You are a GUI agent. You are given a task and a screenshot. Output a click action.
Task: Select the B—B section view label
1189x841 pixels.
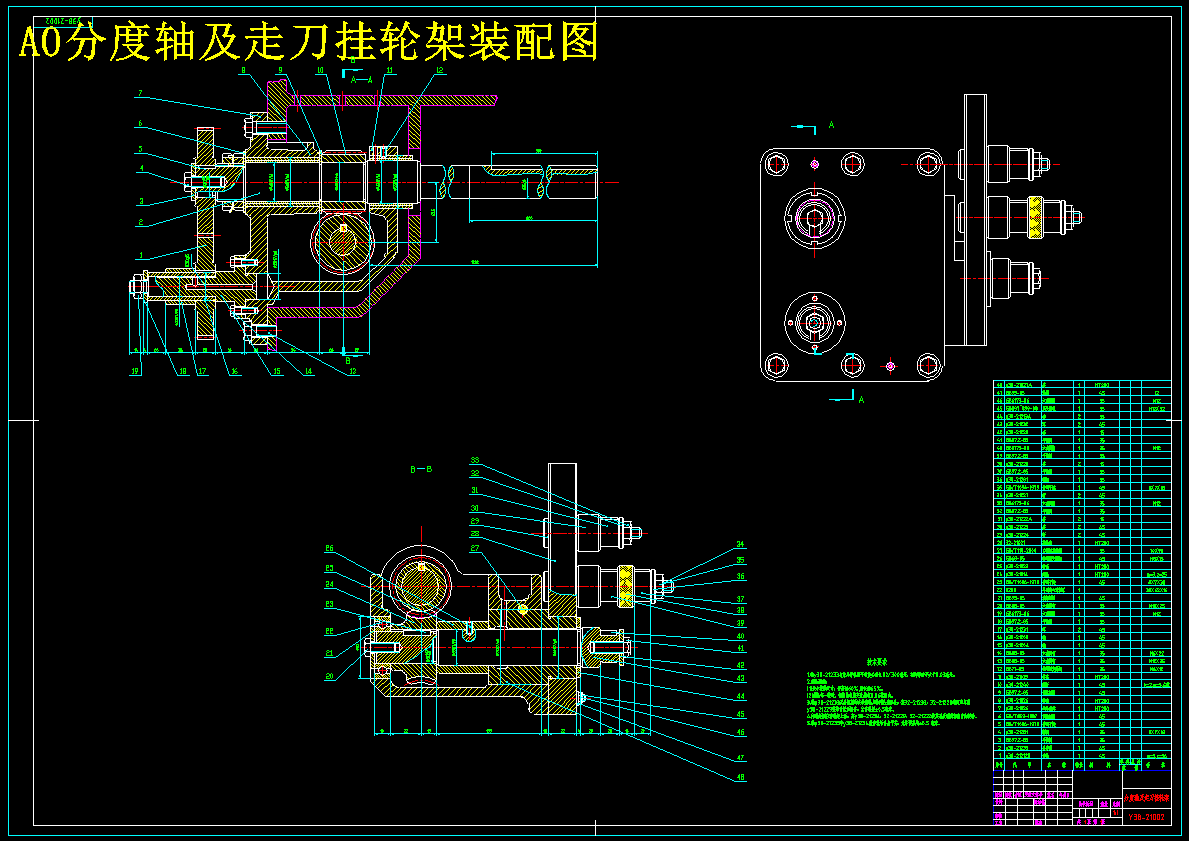click(421, 469)
